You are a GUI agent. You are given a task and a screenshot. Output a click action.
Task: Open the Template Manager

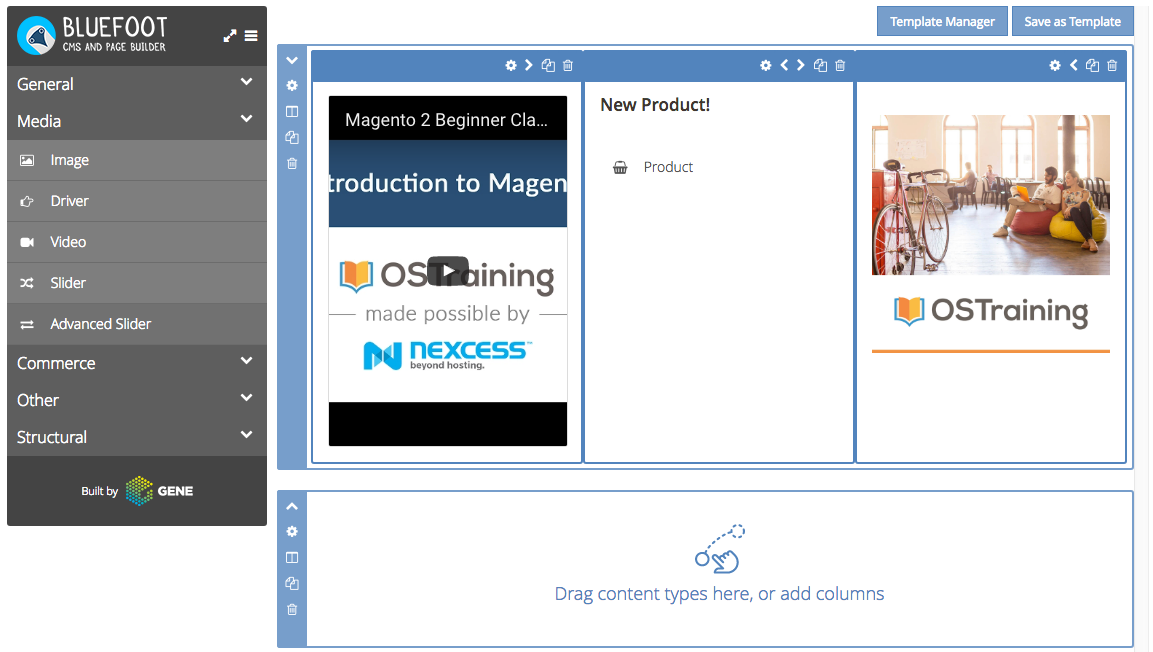click(942, 21)
